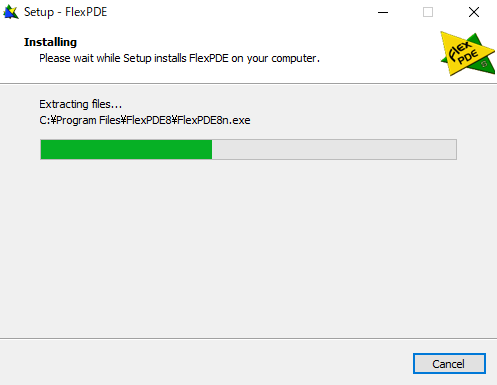This screenshot has height=385, width=497.
Task: Click the Setup - FlexPDE title text
Action: click(65, 12)
